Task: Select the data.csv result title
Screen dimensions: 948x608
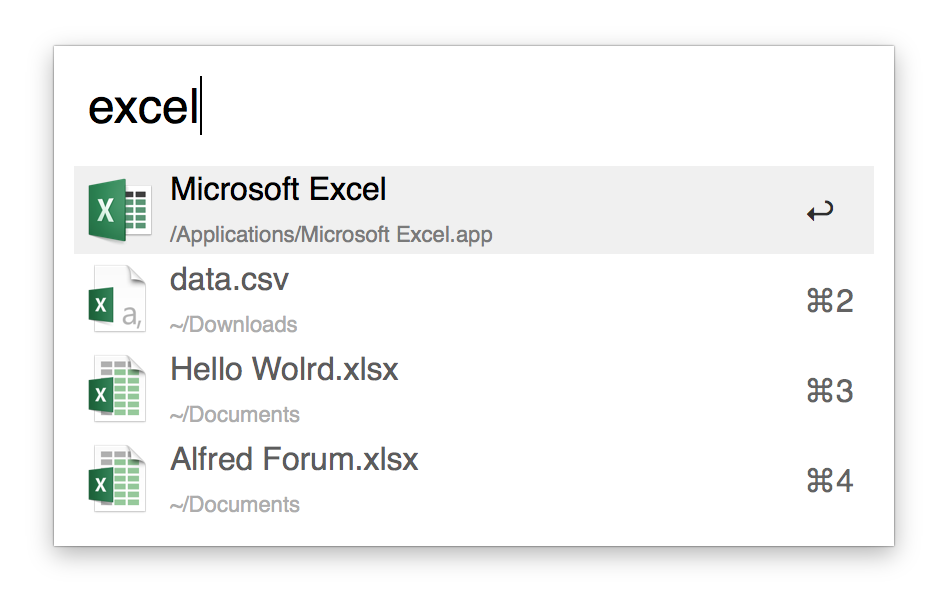Action: (229, 280)
